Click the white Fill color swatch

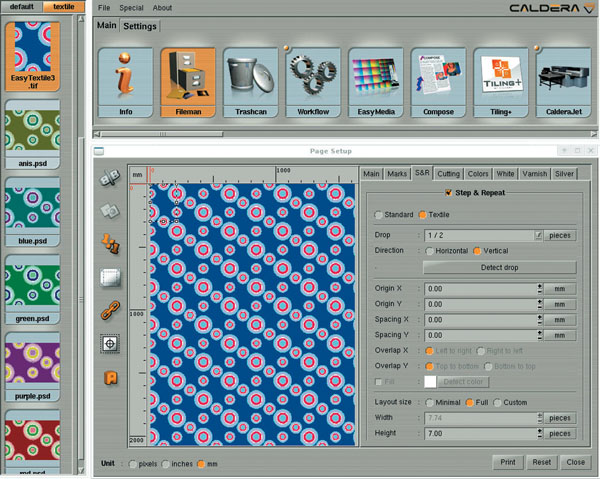[x=430, y=382]
